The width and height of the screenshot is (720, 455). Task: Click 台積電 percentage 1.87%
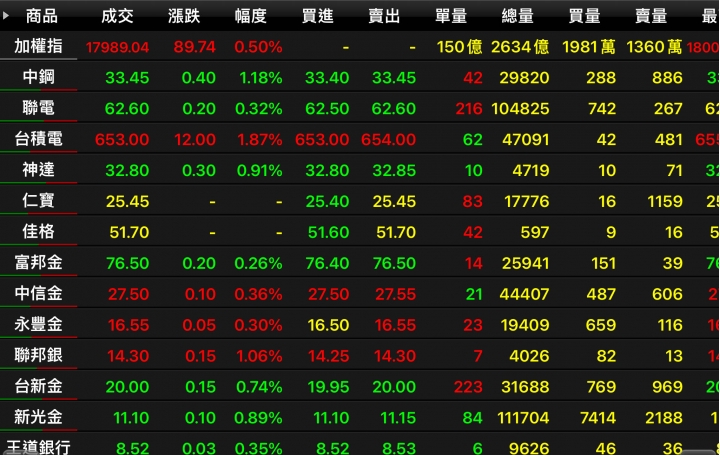point(259,140)
